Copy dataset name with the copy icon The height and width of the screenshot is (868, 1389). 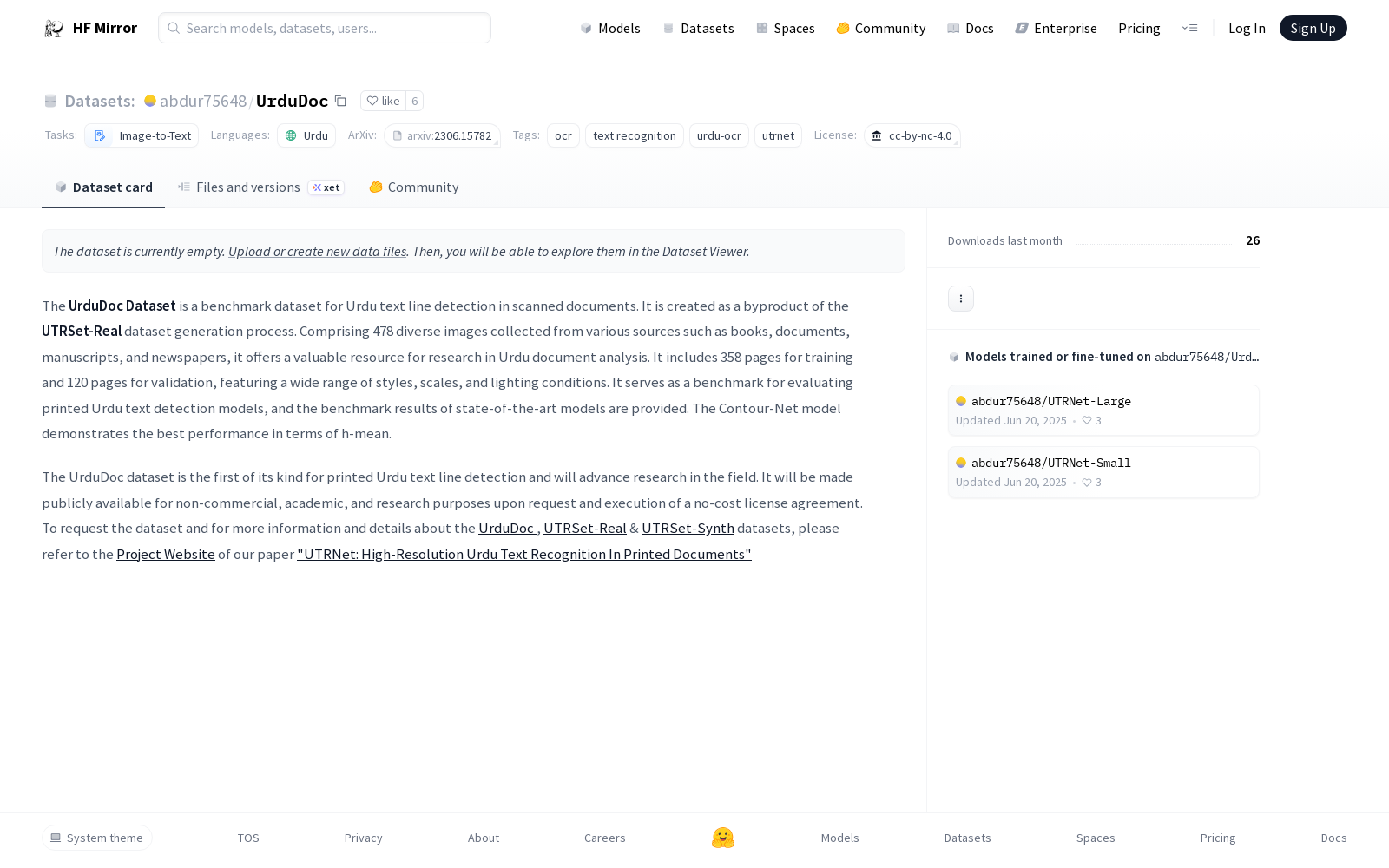[341, 102]
